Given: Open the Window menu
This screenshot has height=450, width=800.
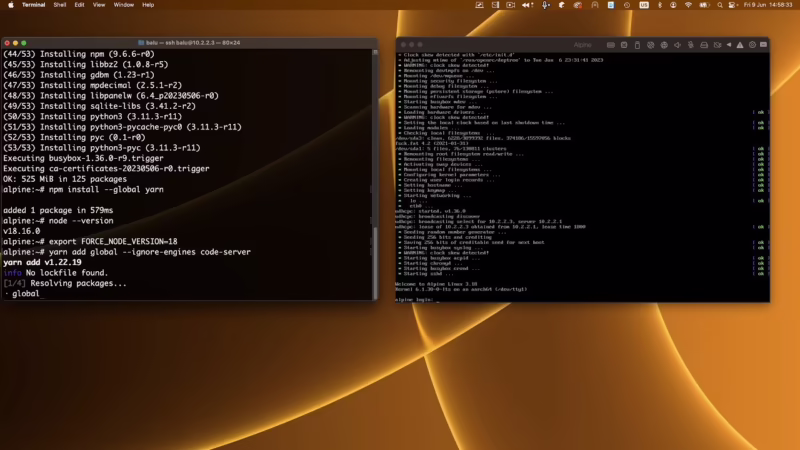Looking at the screenshot, I should (x=124, y=5).
